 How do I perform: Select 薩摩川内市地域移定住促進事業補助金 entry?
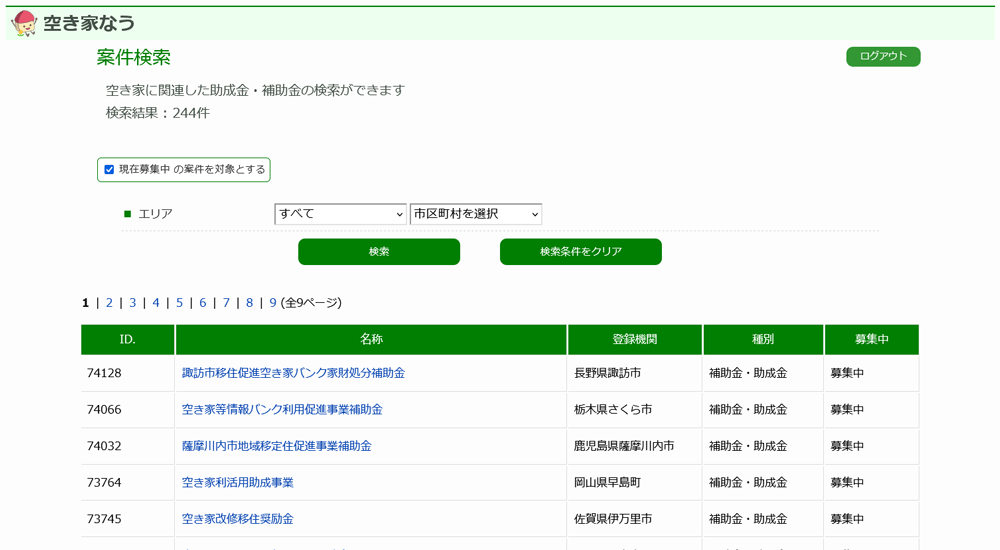tap(276, 446)
